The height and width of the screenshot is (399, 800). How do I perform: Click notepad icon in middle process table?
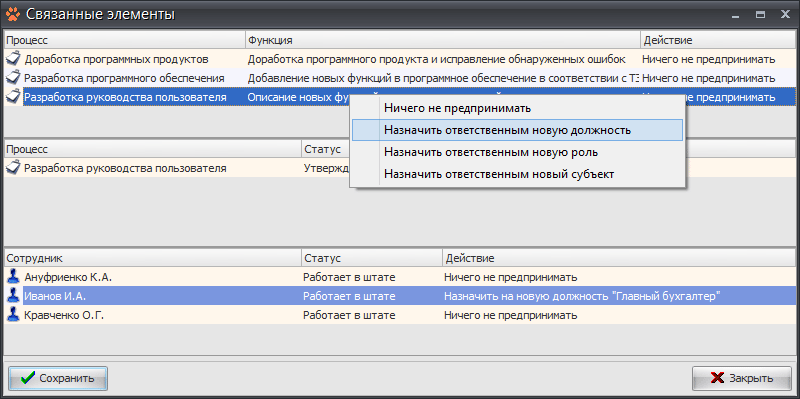pyautogui.click(x=14, y=168)
